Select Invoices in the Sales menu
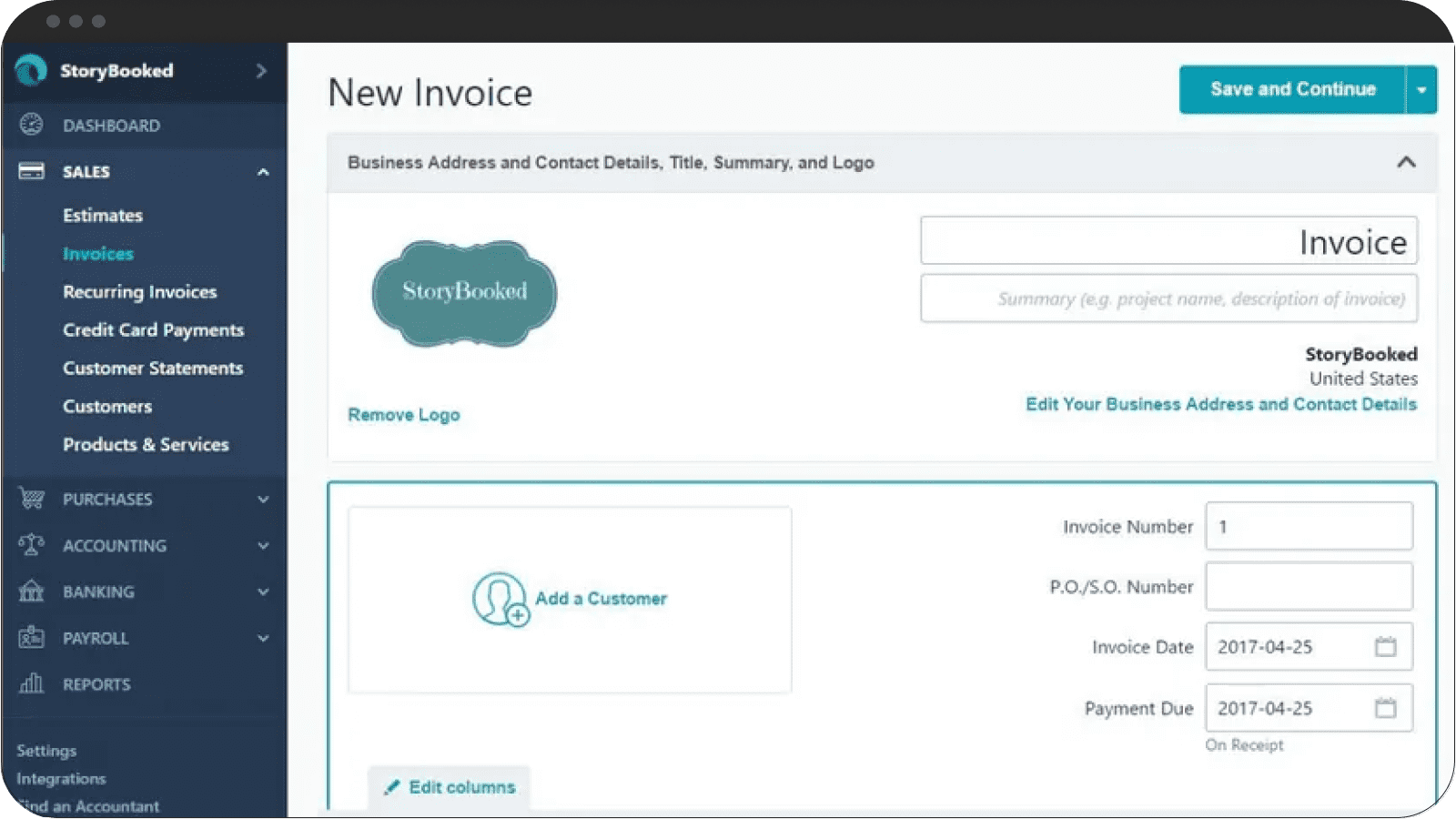 pos(98,254)
